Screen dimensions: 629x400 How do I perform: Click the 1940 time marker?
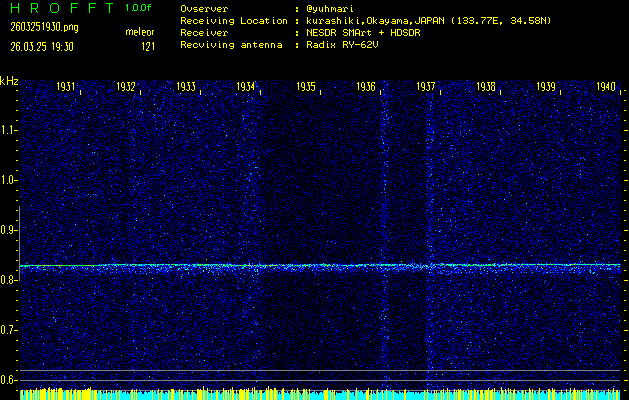click(606, 87)
